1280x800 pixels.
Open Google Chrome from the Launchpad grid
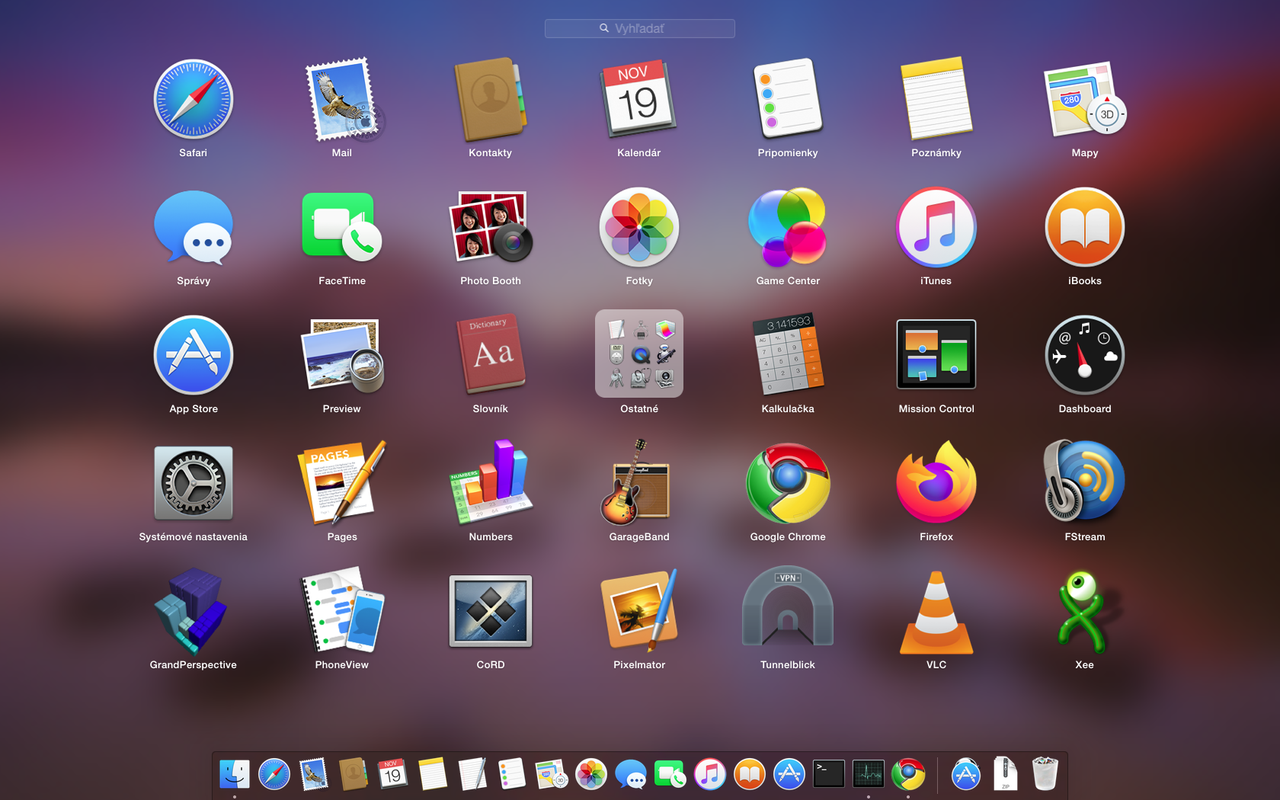[788, 483]
